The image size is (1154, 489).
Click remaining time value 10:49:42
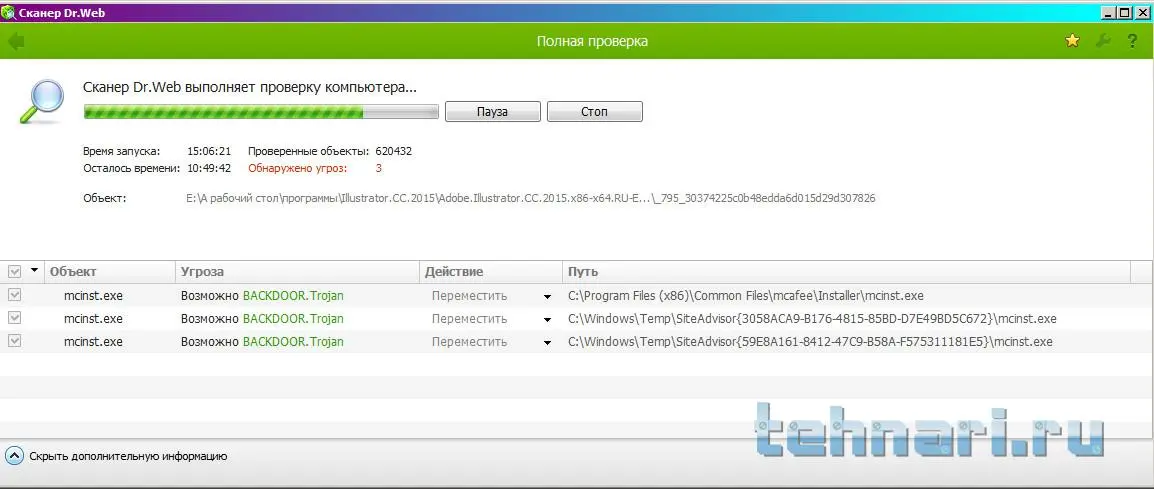209,168
